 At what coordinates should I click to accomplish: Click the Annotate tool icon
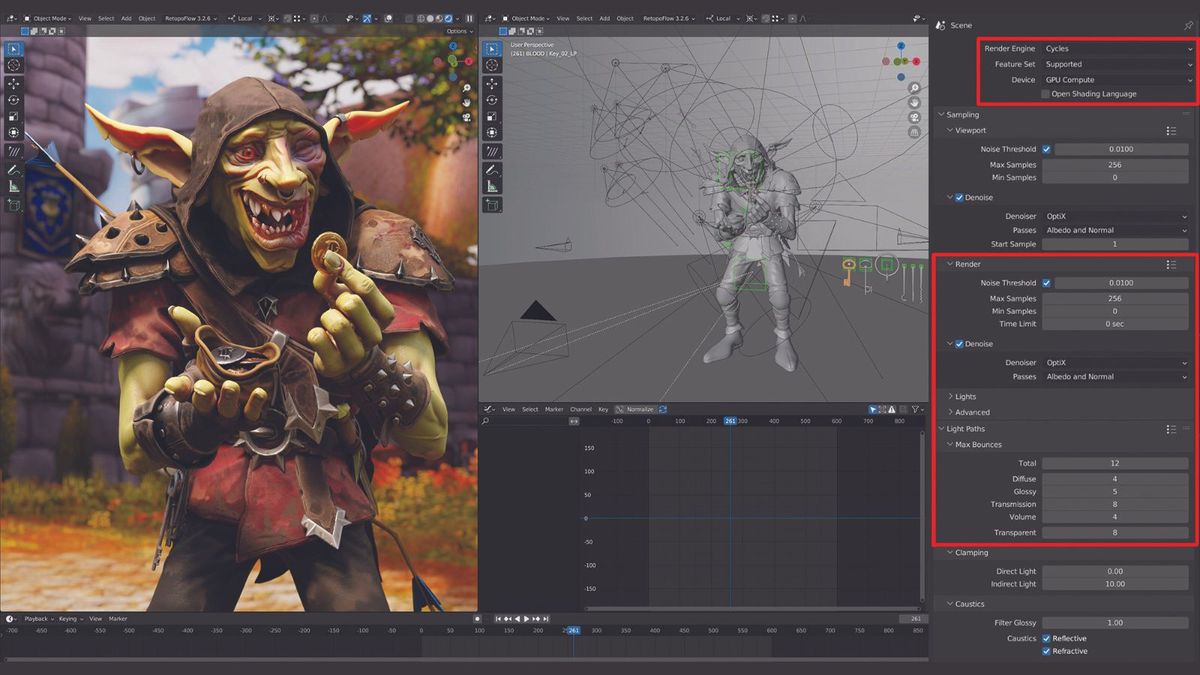coord(14,170)
